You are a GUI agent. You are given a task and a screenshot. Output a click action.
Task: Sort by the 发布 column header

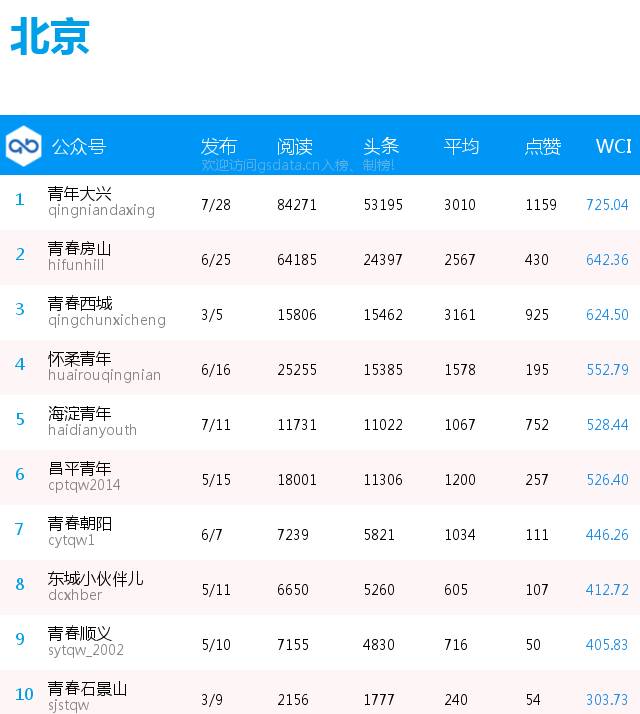pos(219,147)
